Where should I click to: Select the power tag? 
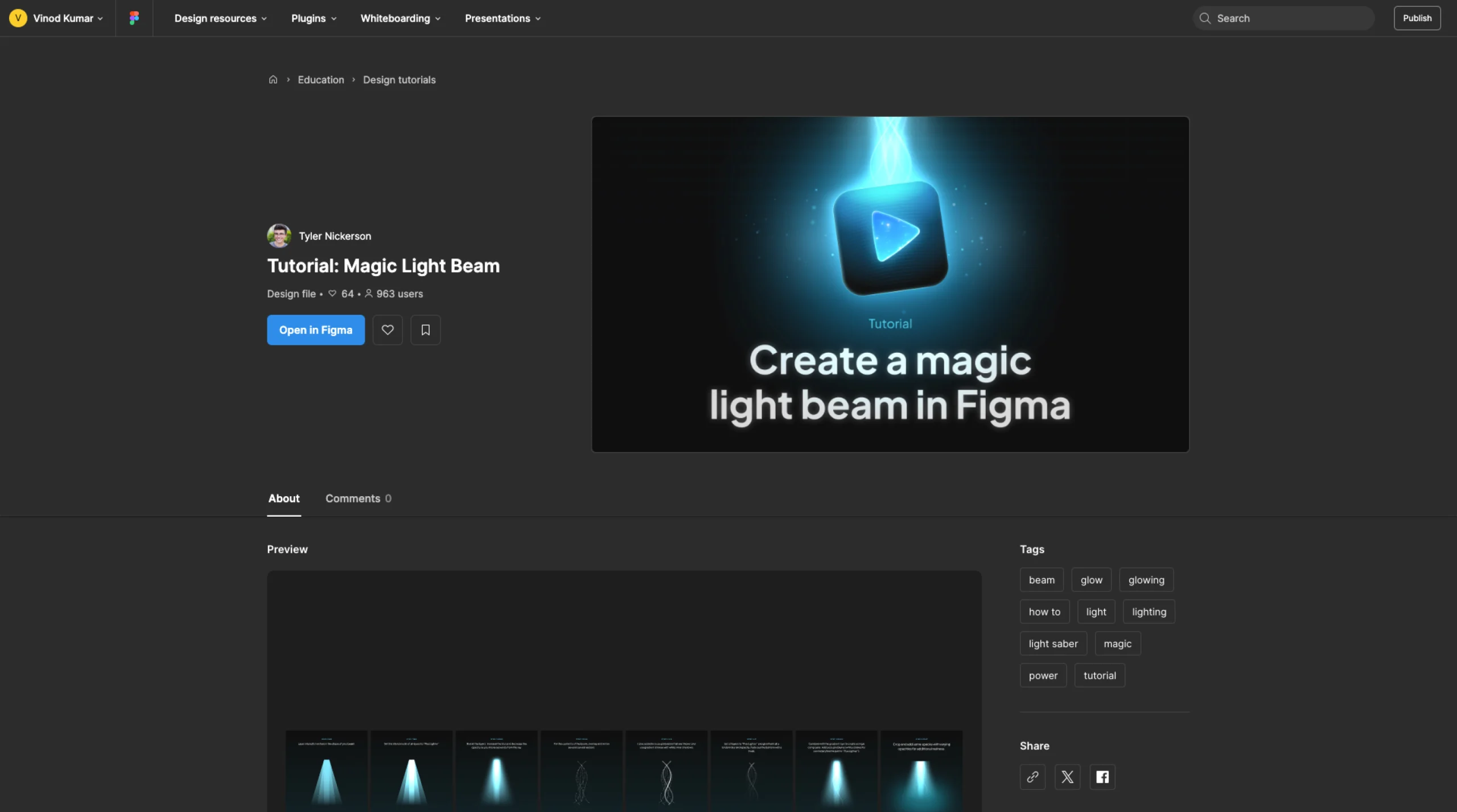click(x=1043, y=675)
